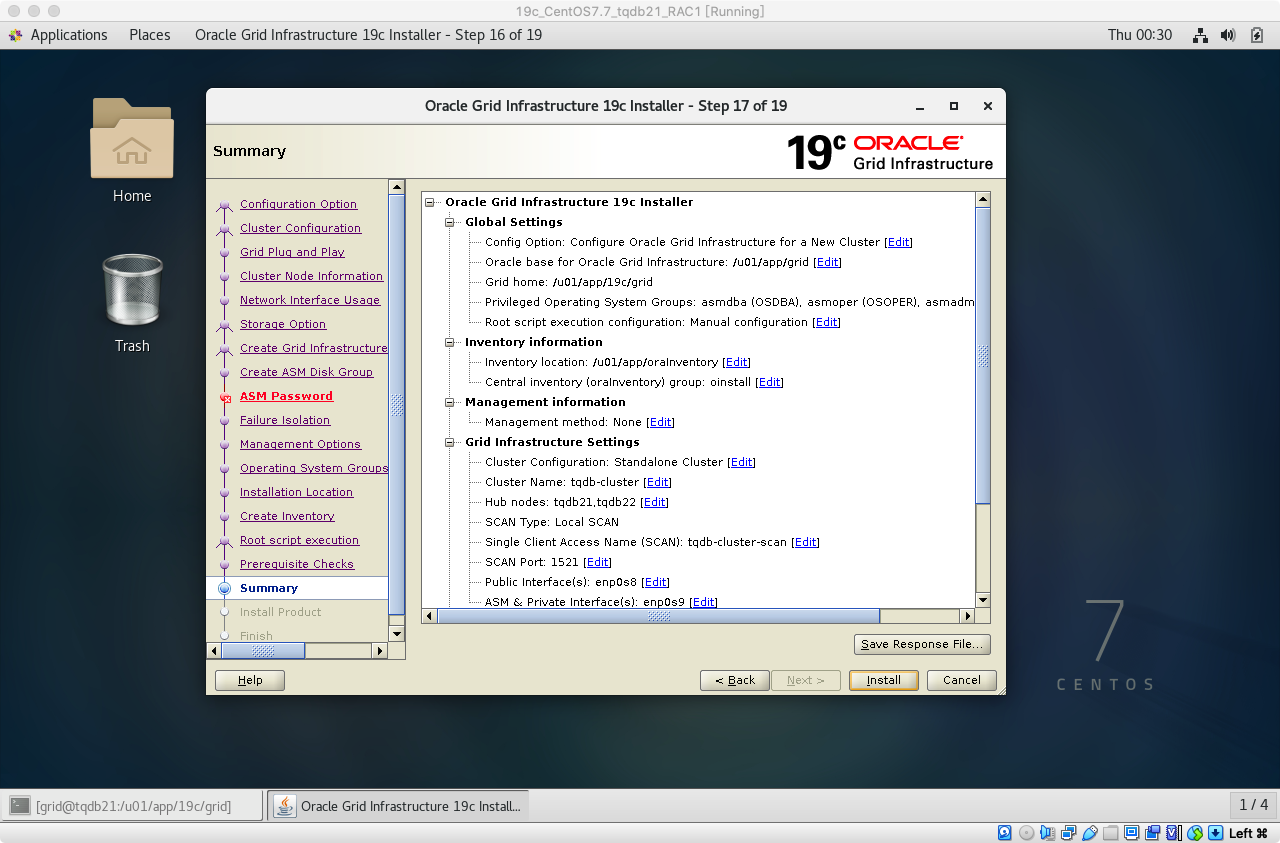Edit the Public Interface enp0s8
This screenshot has width=1280, height=843.
[656, 582]
